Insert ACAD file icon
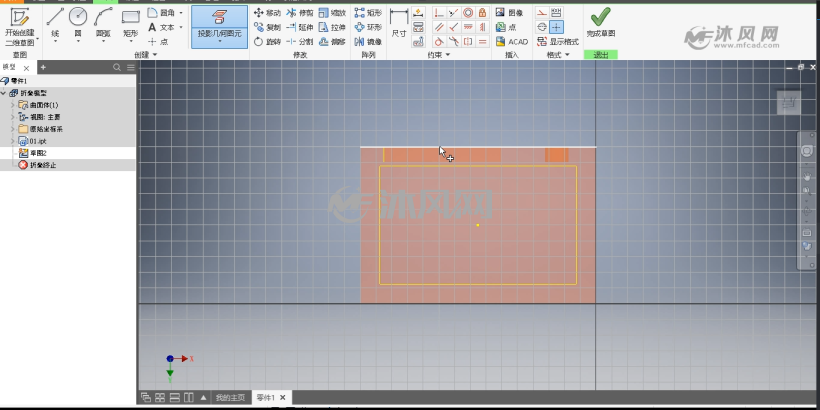This screenshot has width=820, height=410. point(512,41)
